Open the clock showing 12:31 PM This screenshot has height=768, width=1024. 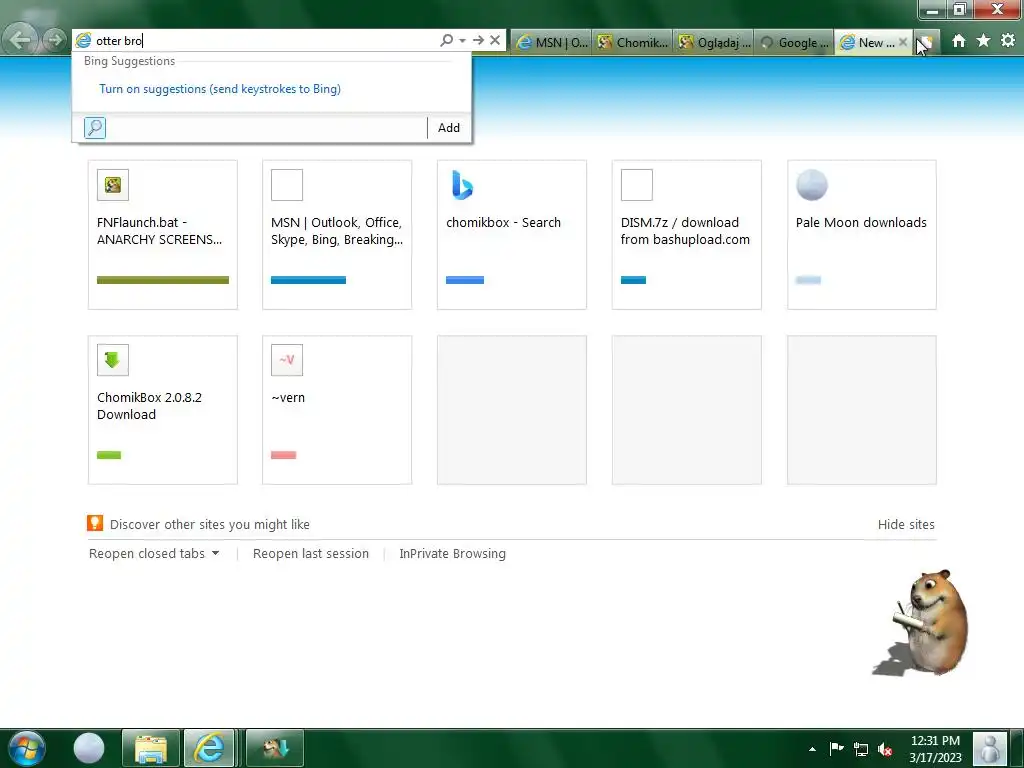(x=935, y=749)
